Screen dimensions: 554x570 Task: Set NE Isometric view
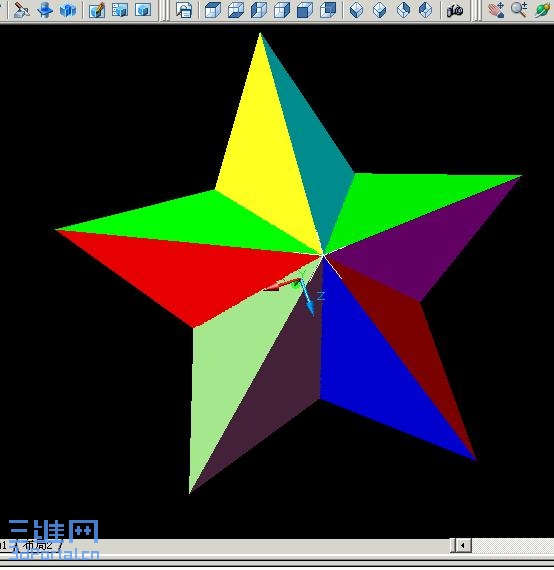point(403,10)
